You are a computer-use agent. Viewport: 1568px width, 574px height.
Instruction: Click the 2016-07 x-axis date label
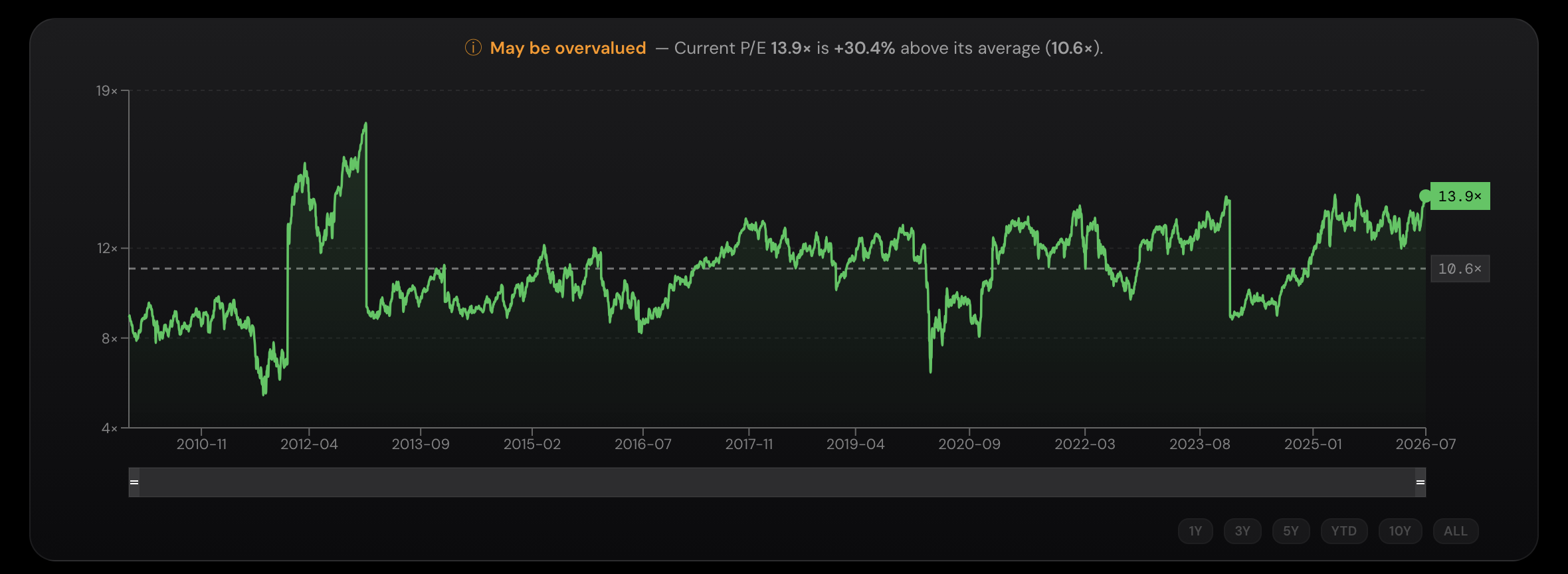point(643,444)
